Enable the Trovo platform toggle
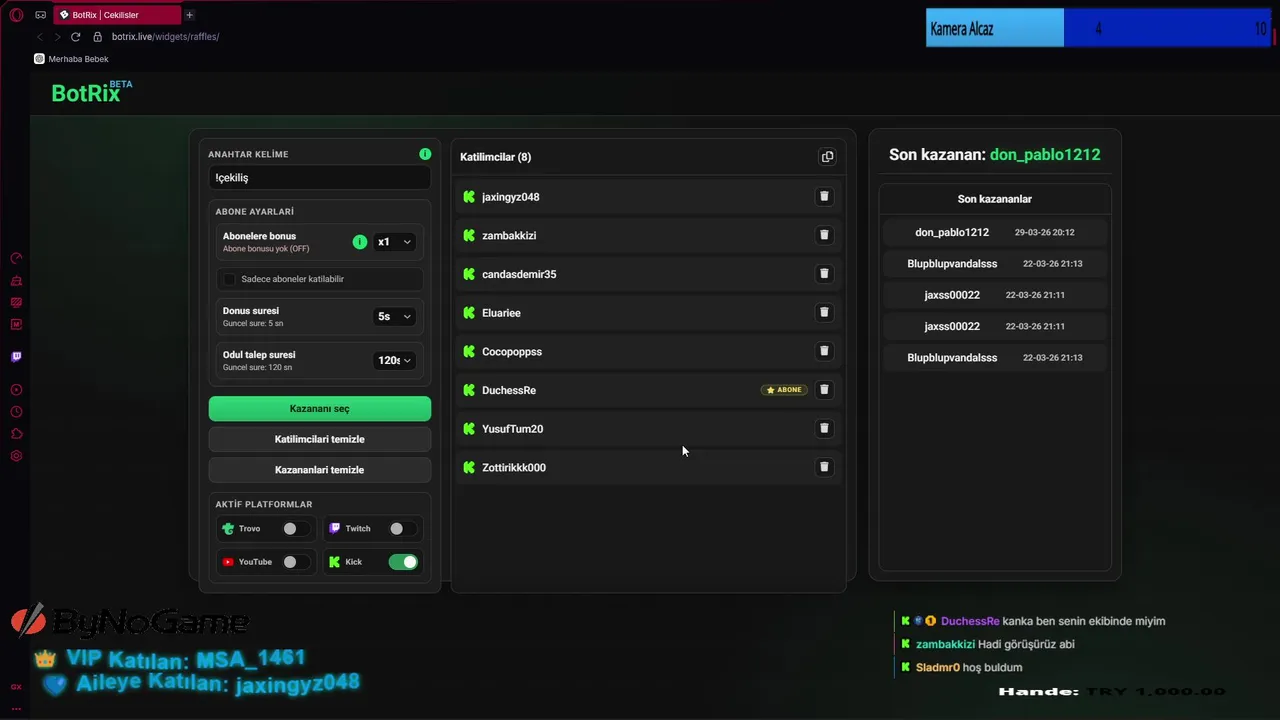This screenshot has height=720, width=1280. coord(295,529)
